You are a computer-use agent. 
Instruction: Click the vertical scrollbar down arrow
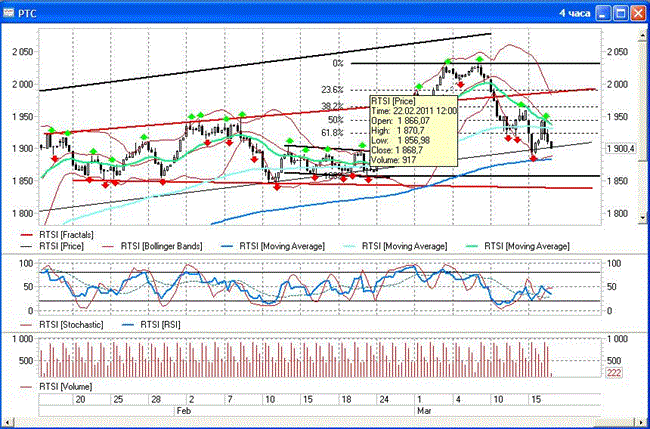pos(642,217)
